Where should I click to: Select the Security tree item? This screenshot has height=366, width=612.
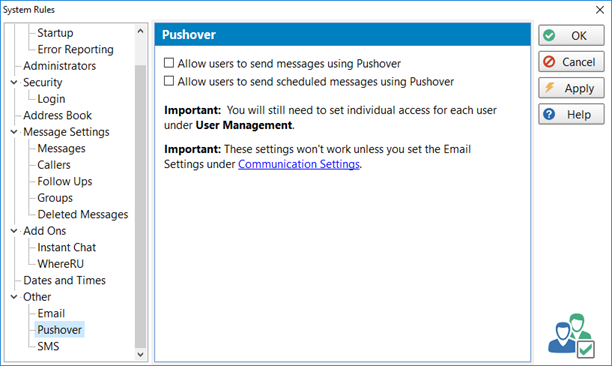click(x=43, y=82)
